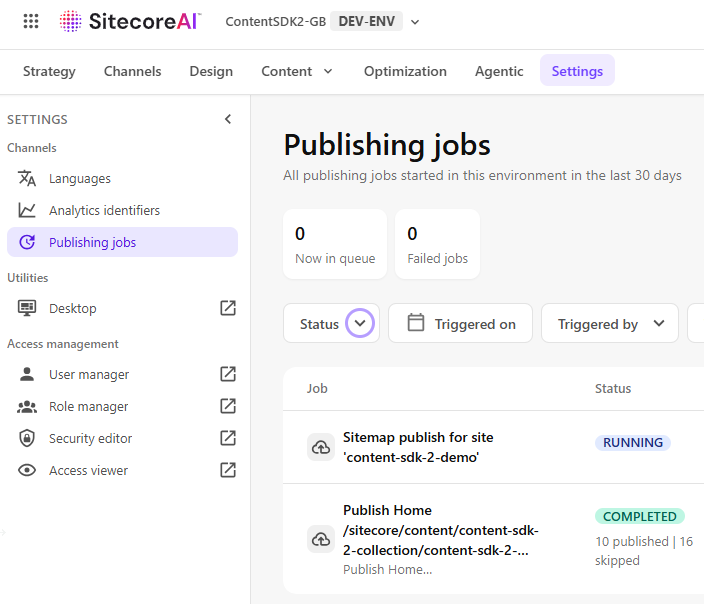
Task: Open Access viewer external link icon
Action: tap(228, 470)
